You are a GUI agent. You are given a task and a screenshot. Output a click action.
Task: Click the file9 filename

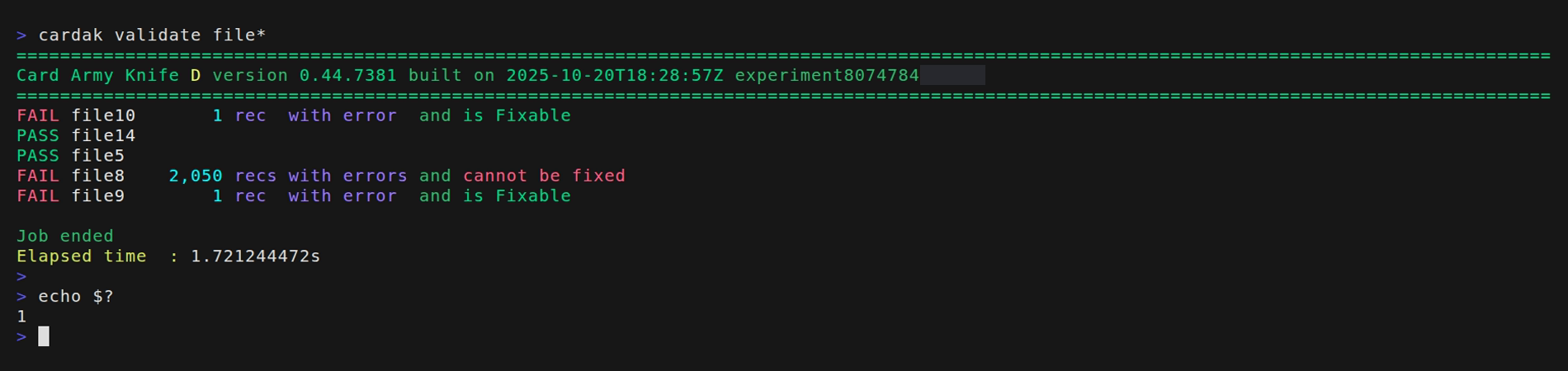click(x=97, y=196)
